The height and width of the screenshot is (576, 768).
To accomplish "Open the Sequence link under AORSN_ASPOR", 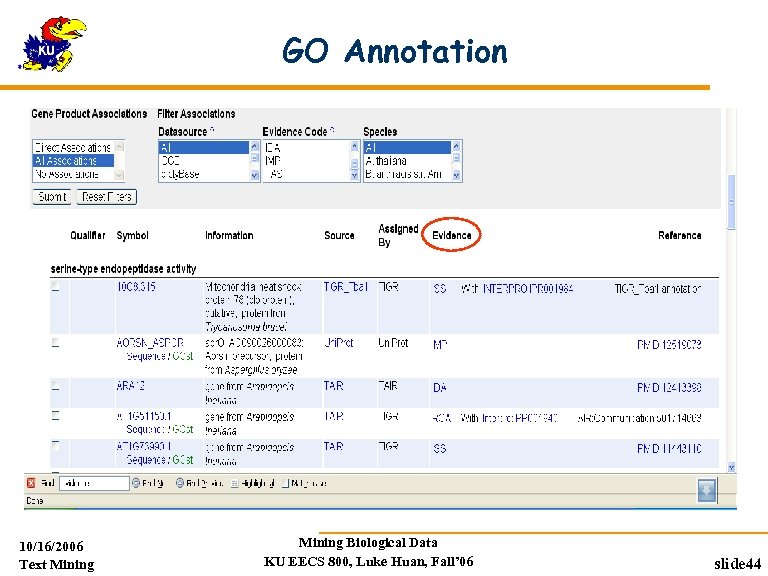I will 145,356.
